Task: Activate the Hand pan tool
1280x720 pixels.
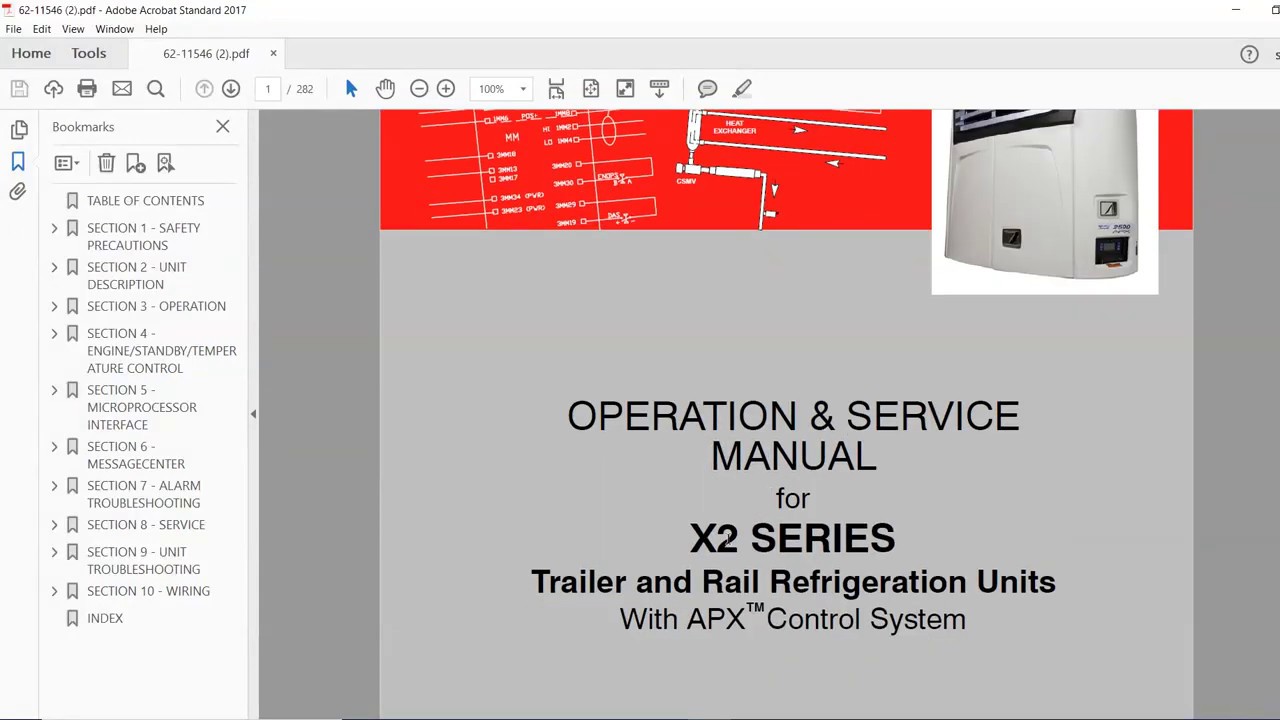Action: click(385, 89)
